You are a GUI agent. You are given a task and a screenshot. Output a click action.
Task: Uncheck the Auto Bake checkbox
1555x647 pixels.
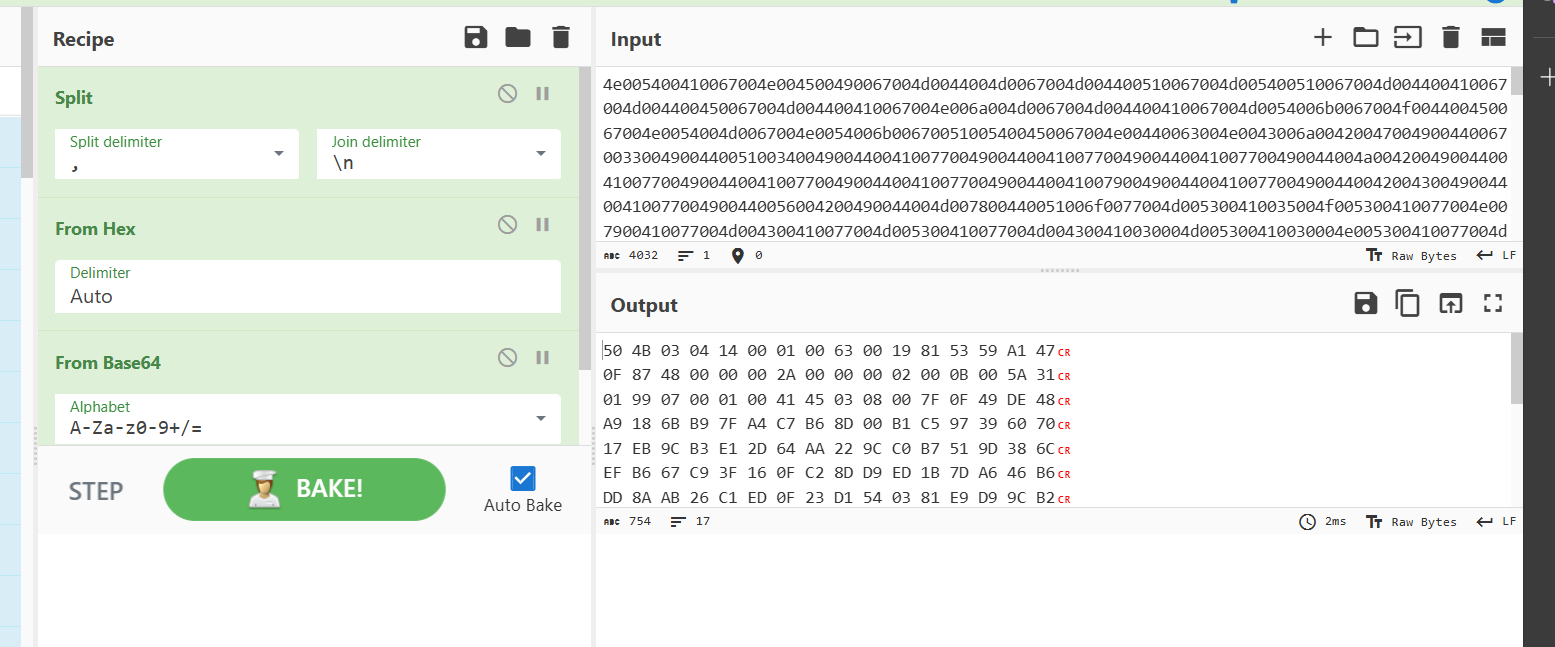pos(522,478)
